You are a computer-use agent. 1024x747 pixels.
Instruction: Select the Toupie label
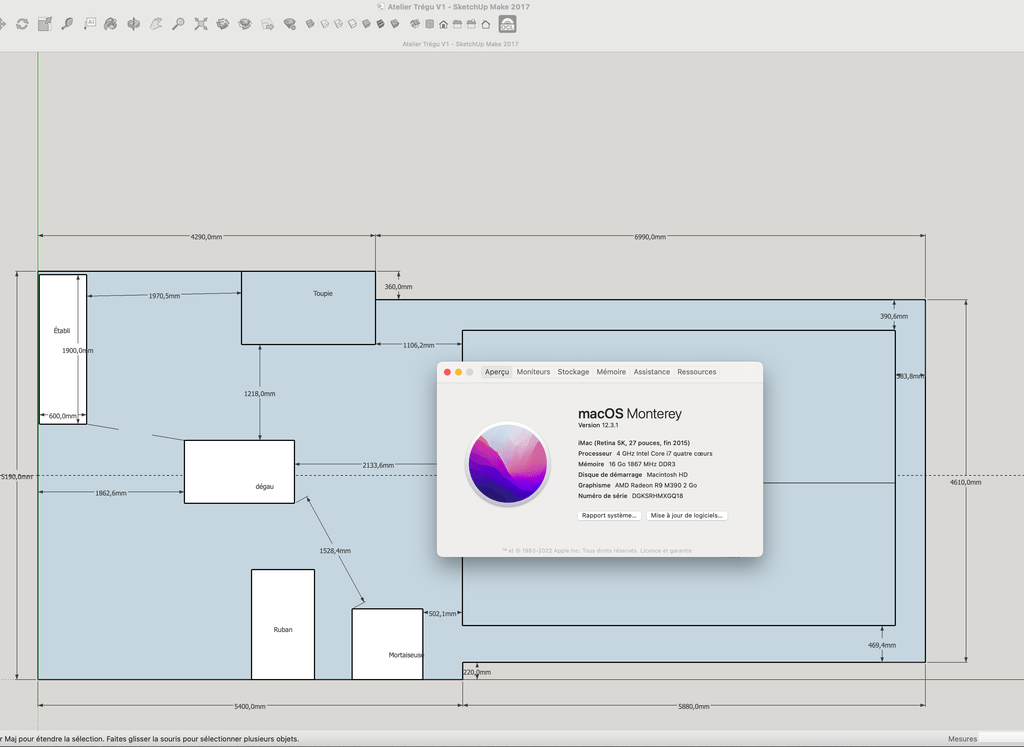click(x=323, y=293)
